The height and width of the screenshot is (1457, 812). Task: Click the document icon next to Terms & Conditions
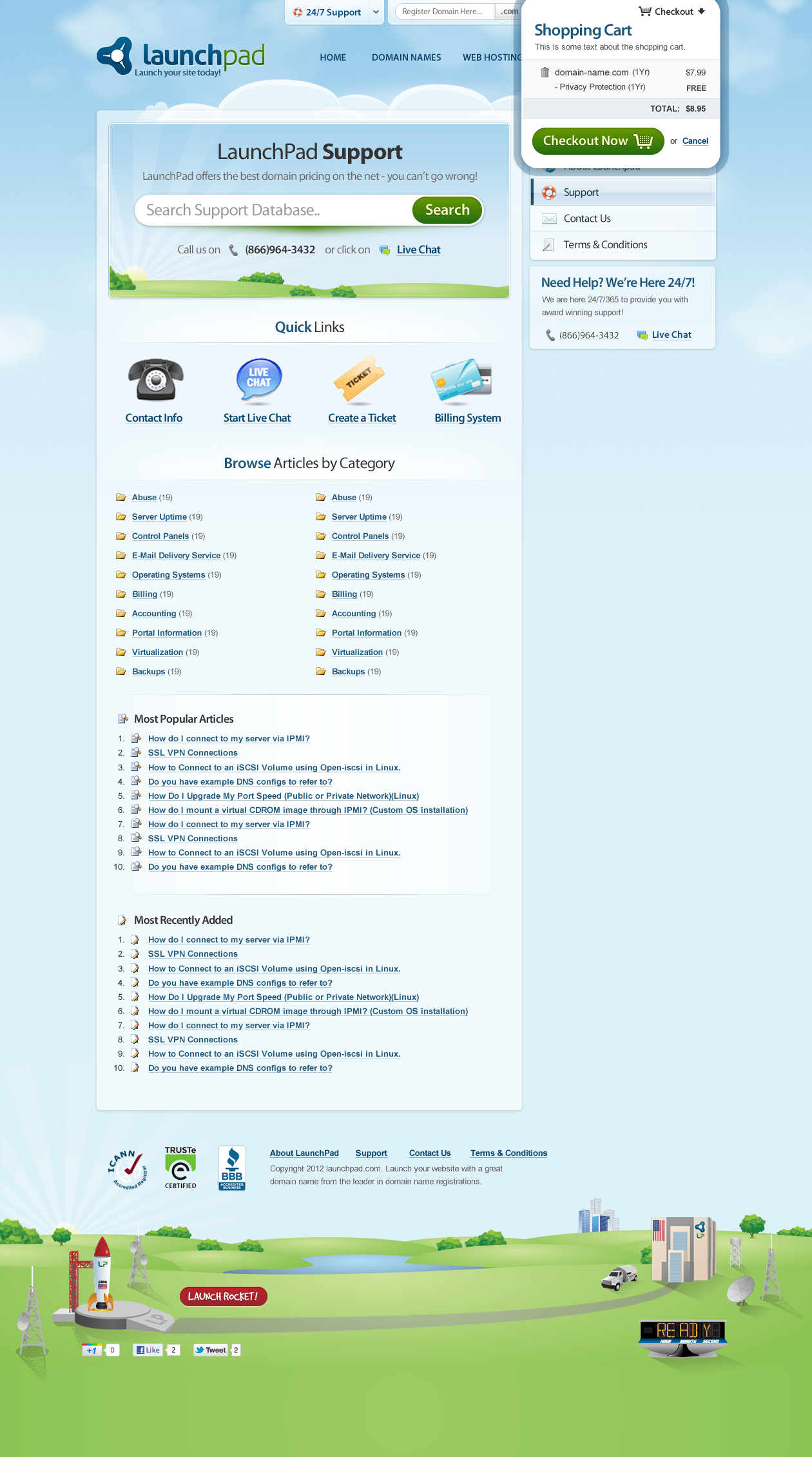[548, 245]
